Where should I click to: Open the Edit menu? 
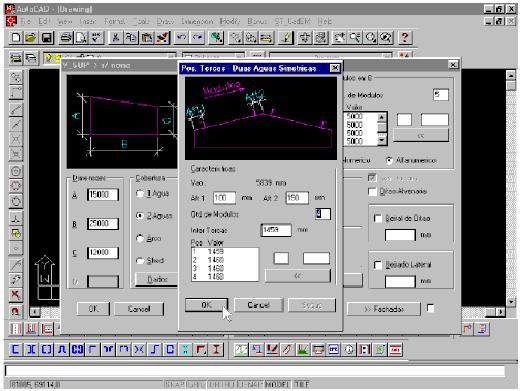click(x=44, y=21)
